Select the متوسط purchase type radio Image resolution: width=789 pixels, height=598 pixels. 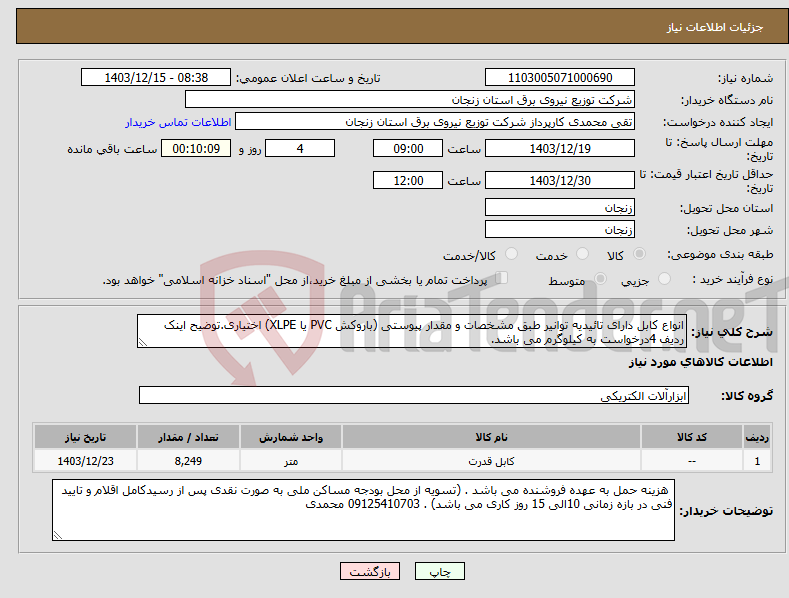tap(600, 279)
